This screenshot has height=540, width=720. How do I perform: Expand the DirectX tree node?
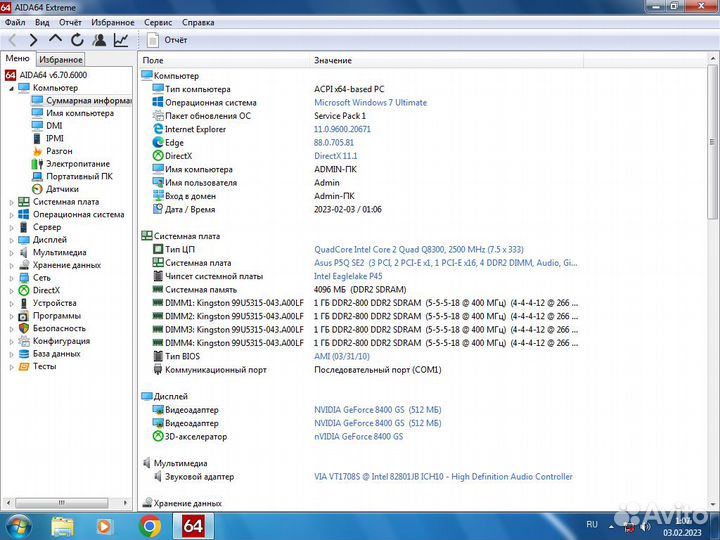11,291
